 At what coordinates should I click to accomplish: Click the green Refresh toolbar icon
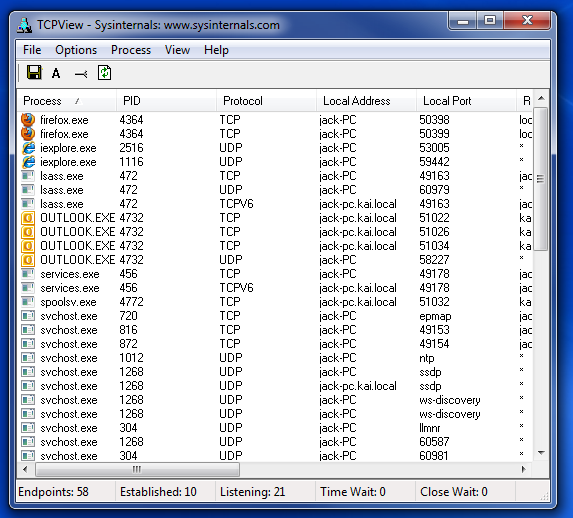click(105, 73)
